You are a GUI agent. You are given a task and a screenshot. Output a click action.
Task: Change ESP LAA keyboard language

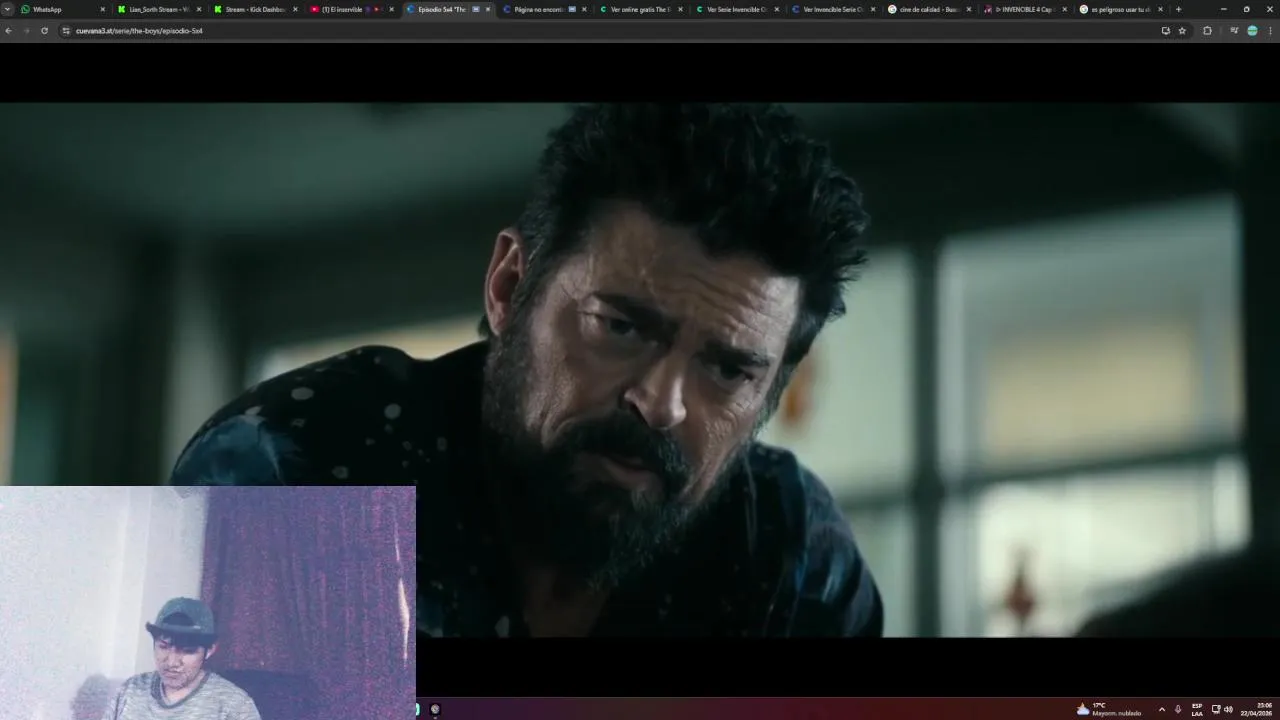click(x=1197, y=709)
